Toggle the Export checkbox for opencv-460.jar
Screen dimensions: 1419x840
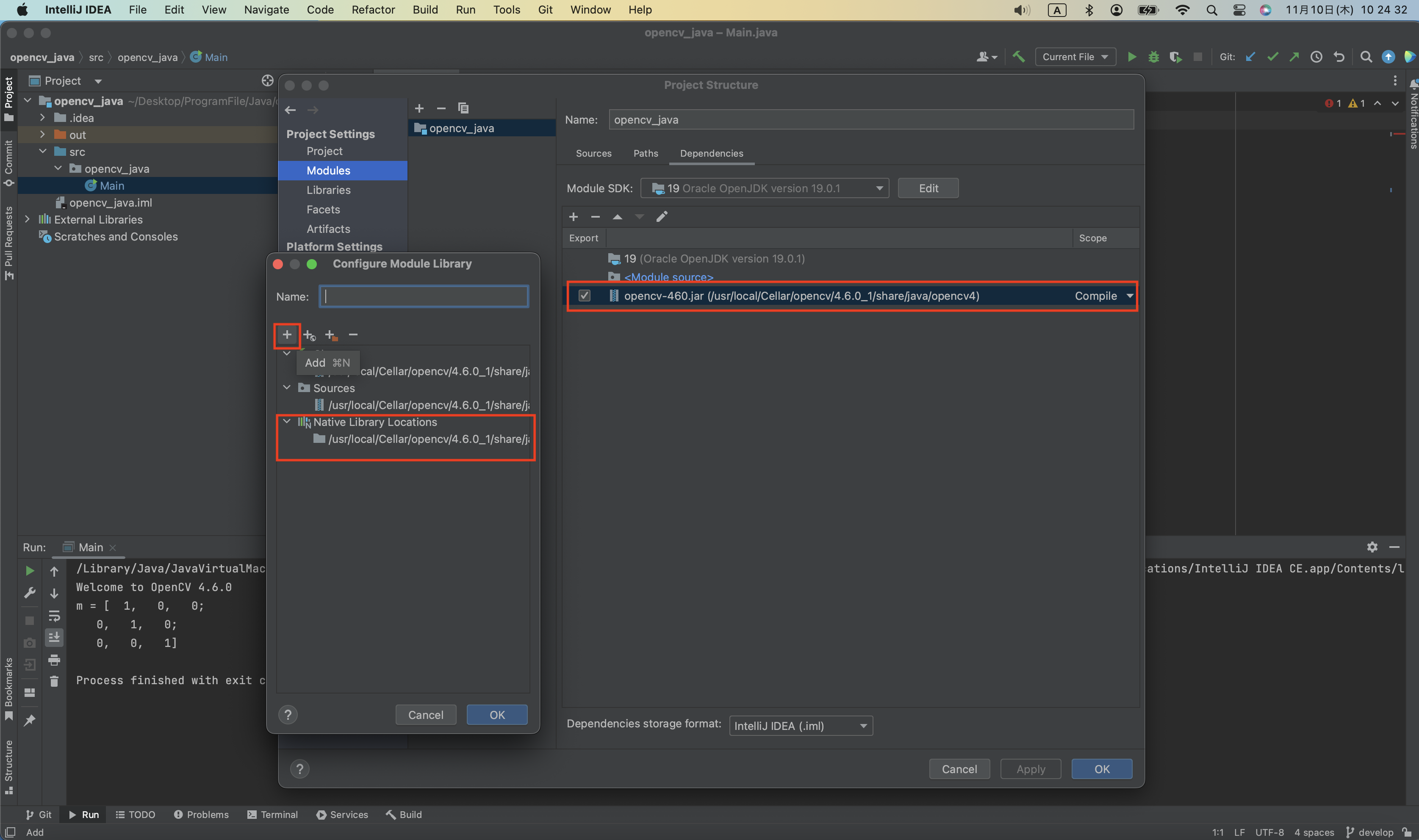pos(585,296)
